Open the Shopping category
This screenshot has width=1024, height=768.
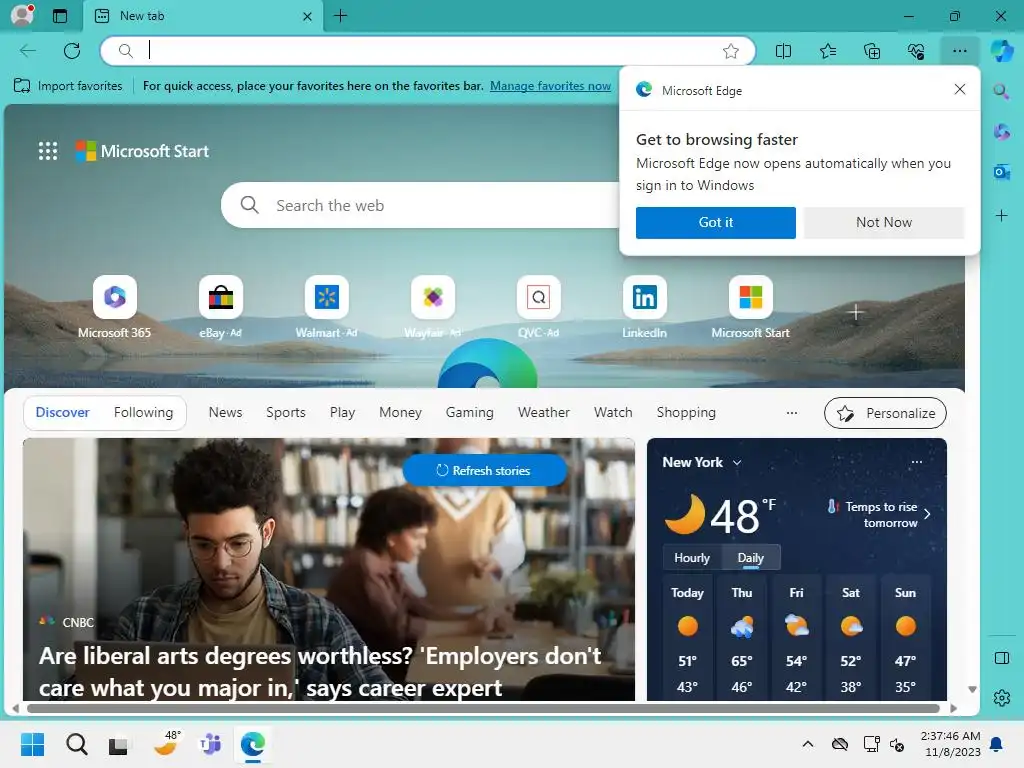coord(686,413)
